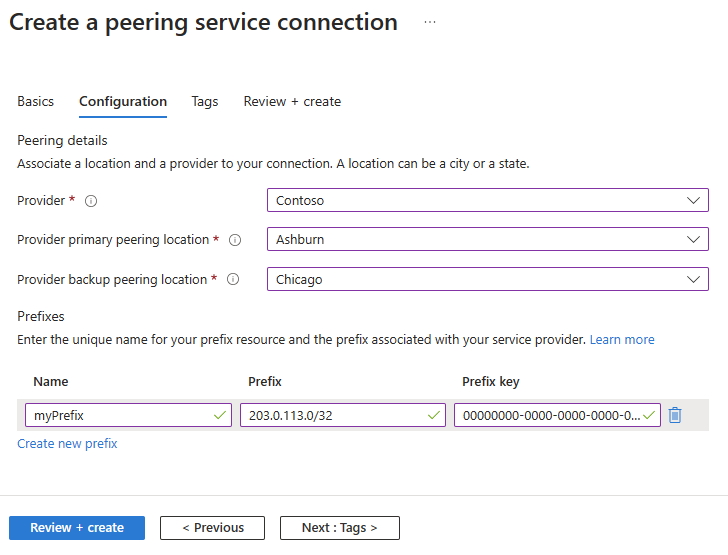This screenshot has height=555, width=728.
Task: Click the Create new prefix link
Action: point(67,444)
